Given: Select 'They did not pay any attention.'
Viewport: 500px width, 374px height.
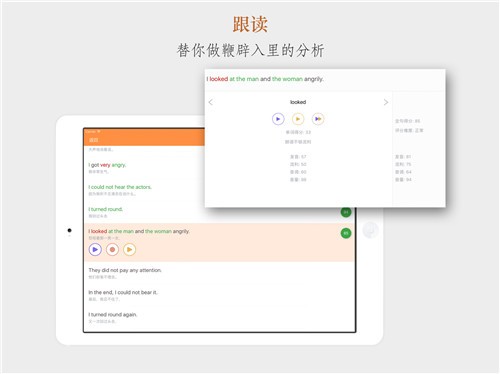Looking at the screenshot, I should tap(125, 270).
